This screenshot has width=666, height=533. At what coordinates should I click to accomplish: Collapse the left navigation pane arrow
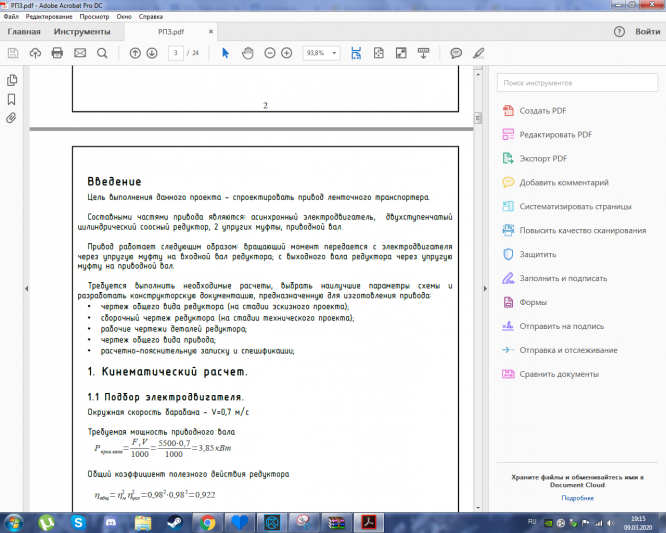tap(26, 289)
